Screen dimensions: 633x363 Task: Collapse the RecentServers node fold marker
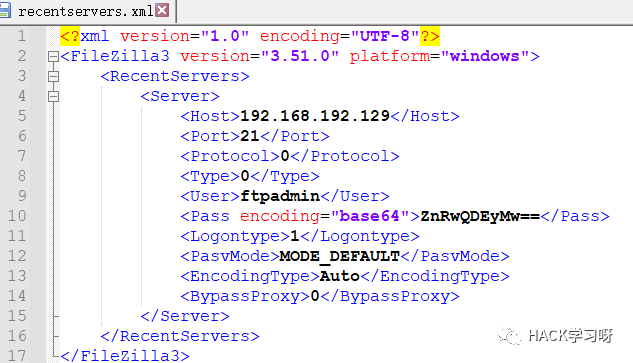(53, 76)
